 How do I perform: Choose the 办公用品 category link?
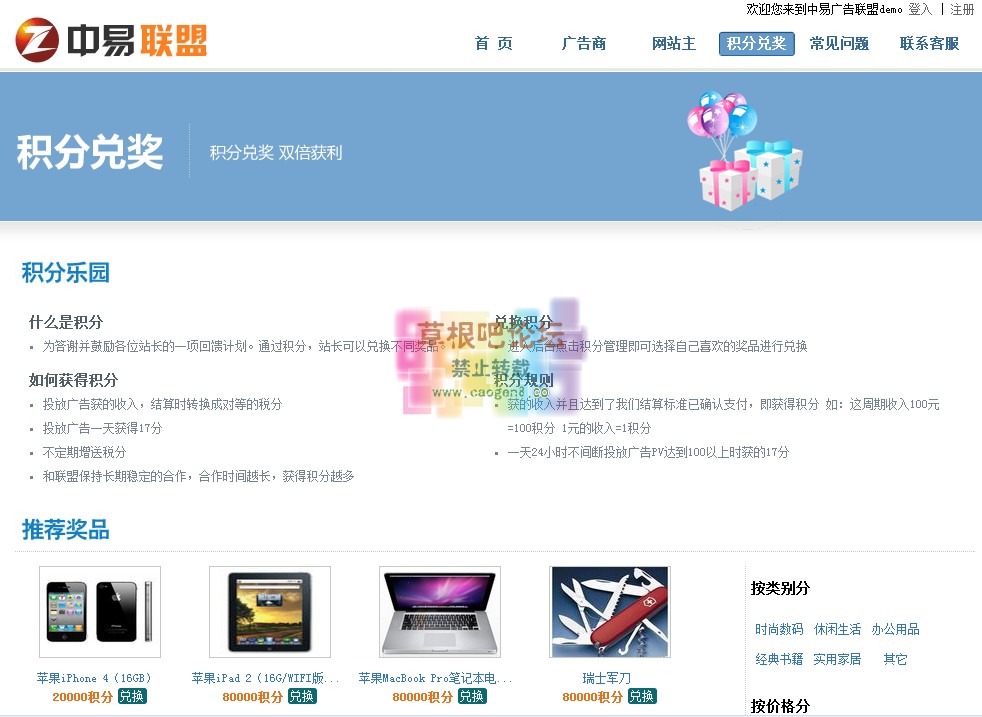pos(895,630)
